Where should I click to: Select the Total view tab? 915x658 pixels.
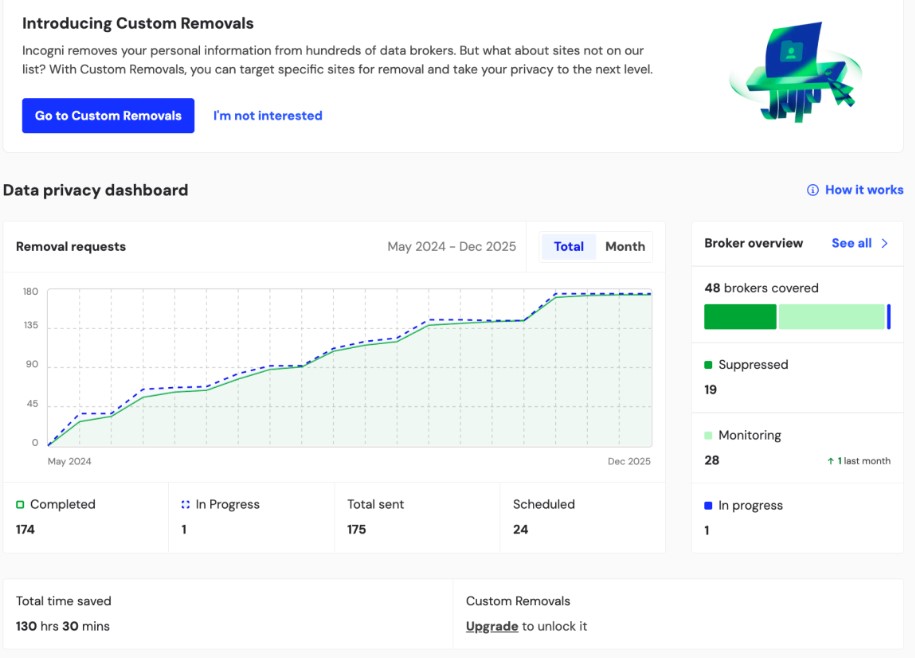click(x=568, y=246)
